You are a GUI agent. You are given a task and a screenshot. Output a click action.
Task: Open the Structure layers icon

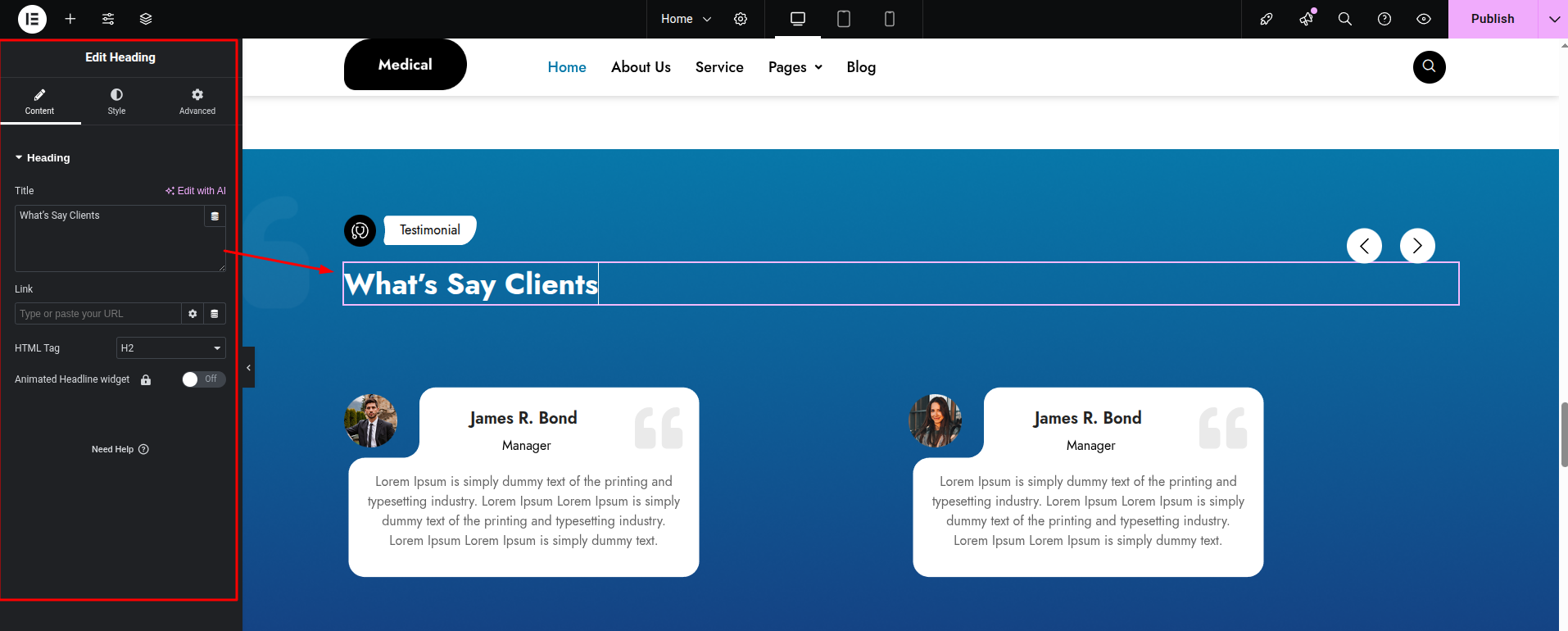point(146,19)
